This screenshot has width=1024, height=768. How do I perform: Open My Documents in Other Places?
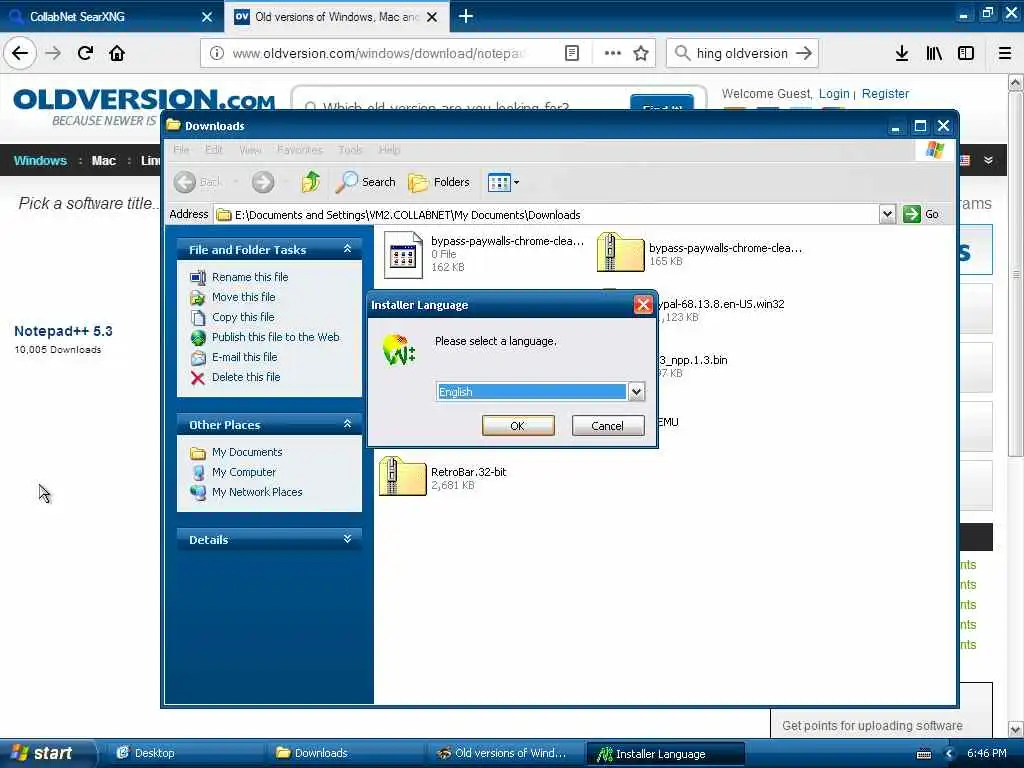pyautogui.click(x=247, y=452)
